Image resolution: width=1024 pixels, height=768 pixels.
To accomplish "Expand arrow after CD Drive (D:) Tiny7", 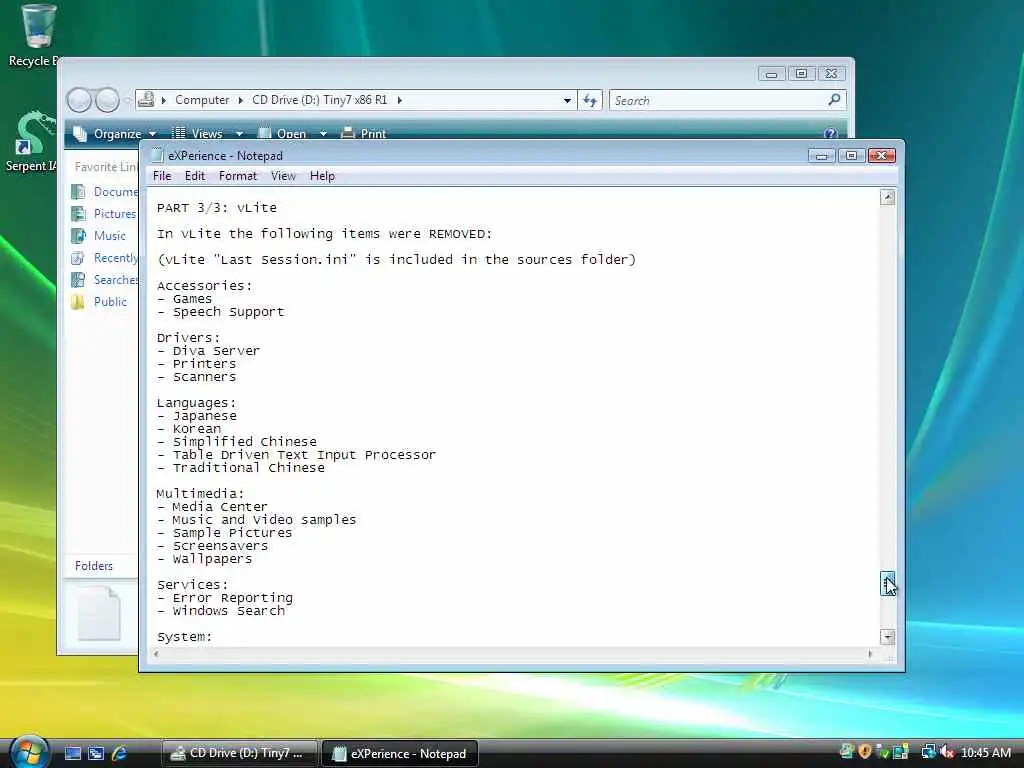I will pyautogui.click(x=400, y=100).
